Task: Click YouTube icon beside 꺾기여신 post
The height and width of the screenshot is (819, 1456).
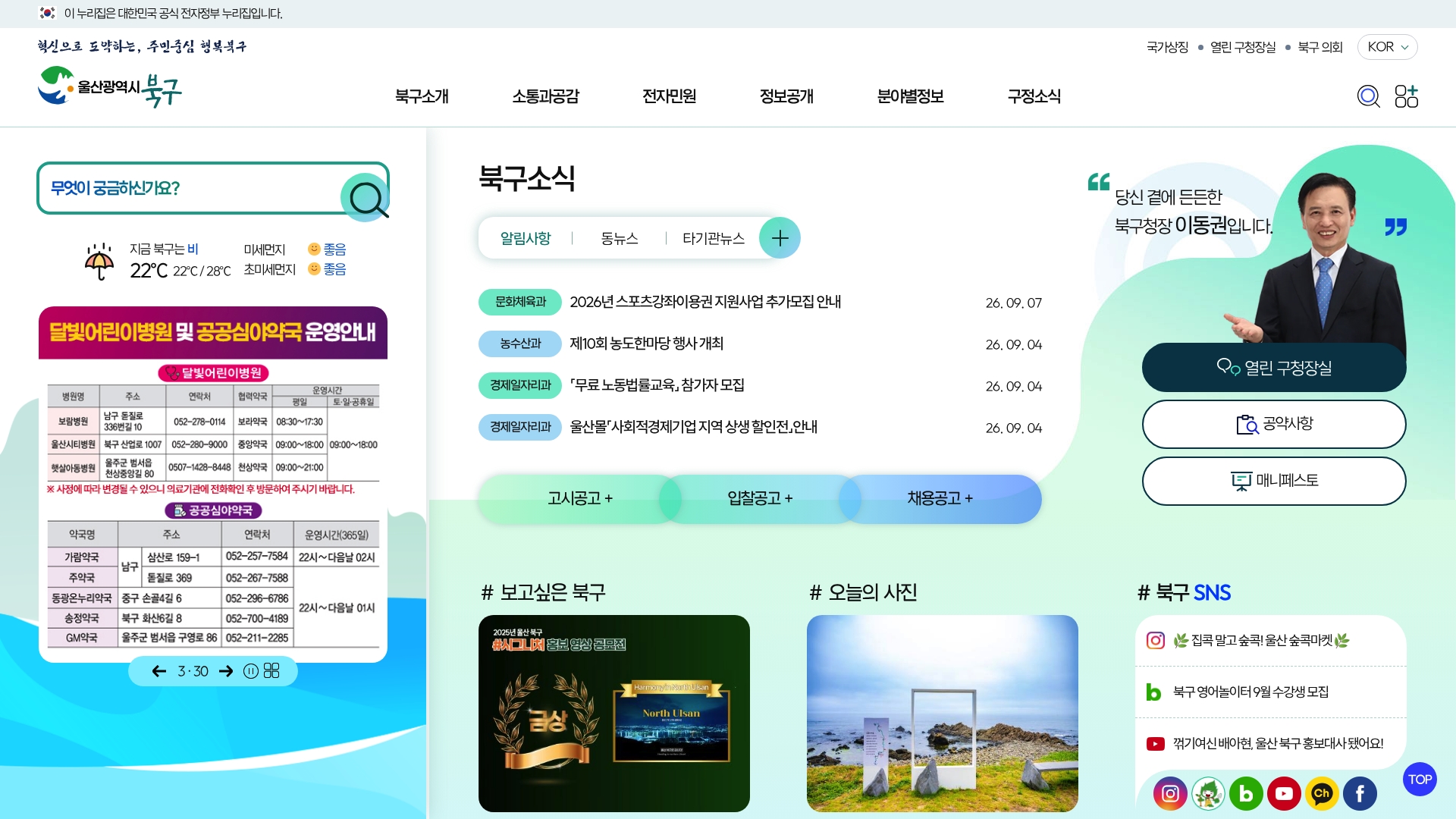Action: pos(1155,744)
